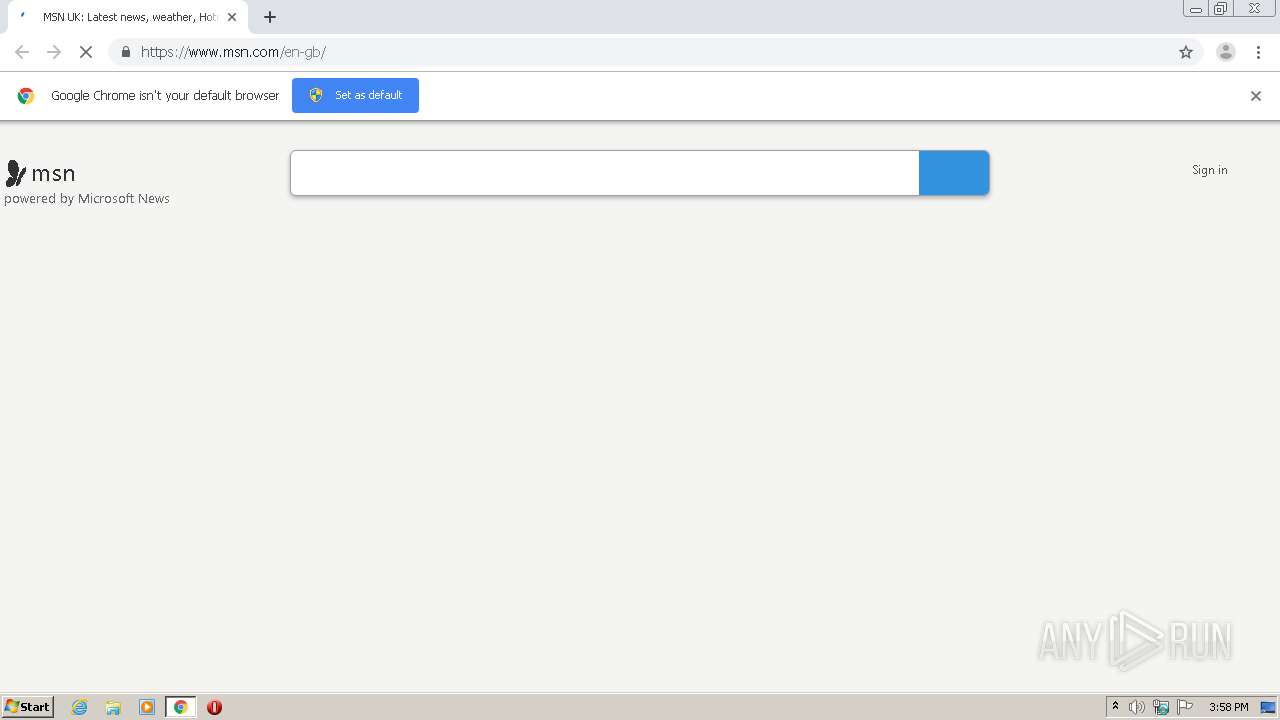Image resolution: width=1280 pixels, height=720 pixels.
Task: Click Show desktop button
Action: pyautogui.click(x=1268, y=707)
